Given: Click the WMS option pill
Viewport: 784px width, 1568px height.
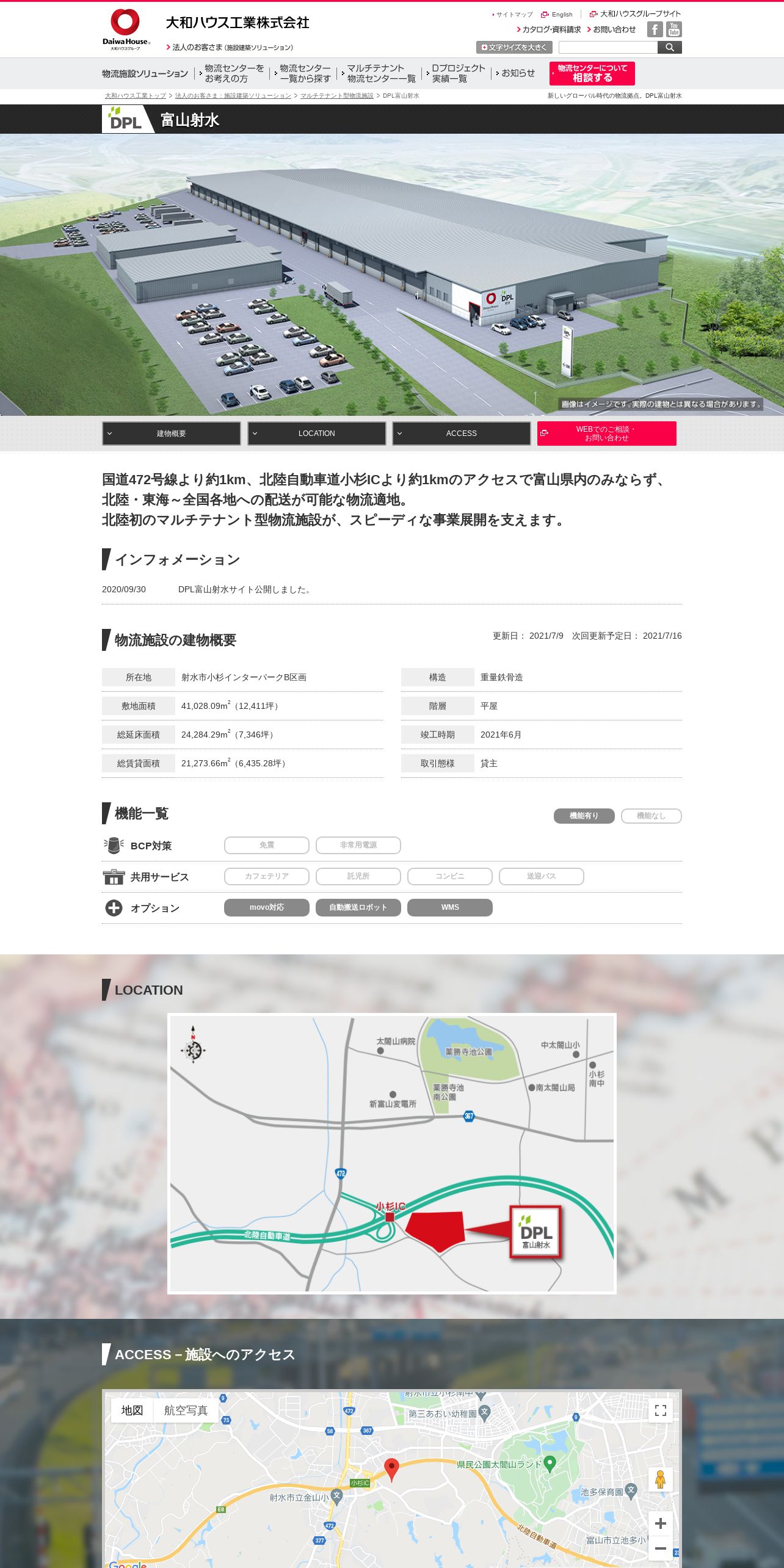Looking at the screenshot, I should 450,907.
